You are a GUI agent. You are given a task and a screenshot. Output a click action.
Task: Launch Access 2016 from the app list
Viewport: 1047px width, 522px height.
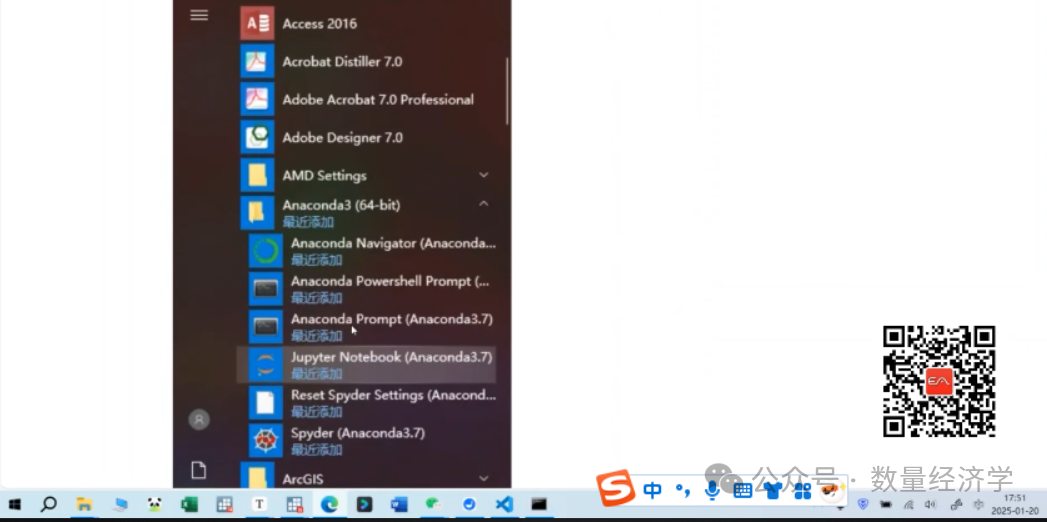click(367, 23)
